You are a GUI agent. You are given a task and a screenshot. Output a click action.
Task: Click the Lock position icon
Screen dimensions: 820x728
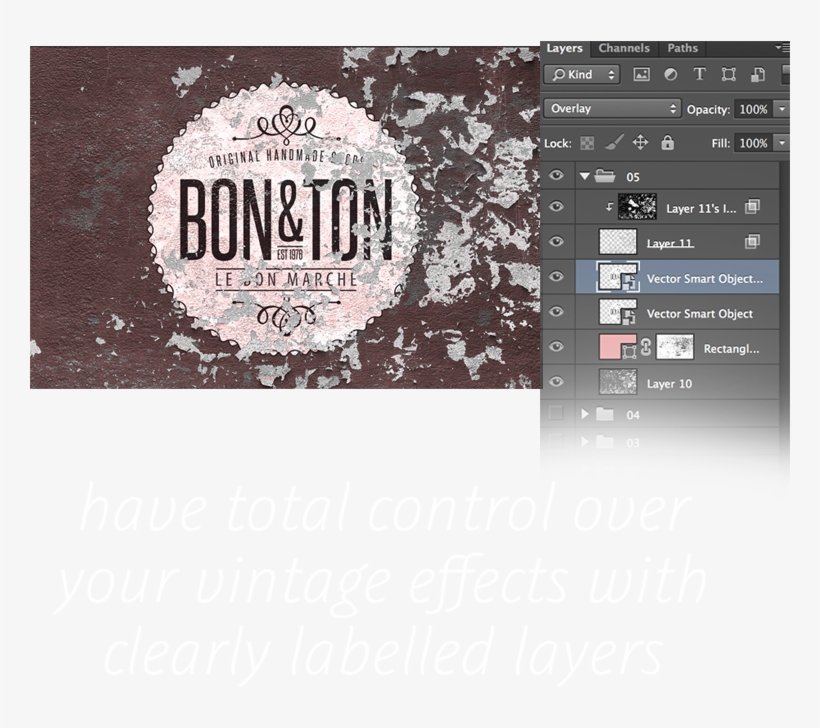640,142
